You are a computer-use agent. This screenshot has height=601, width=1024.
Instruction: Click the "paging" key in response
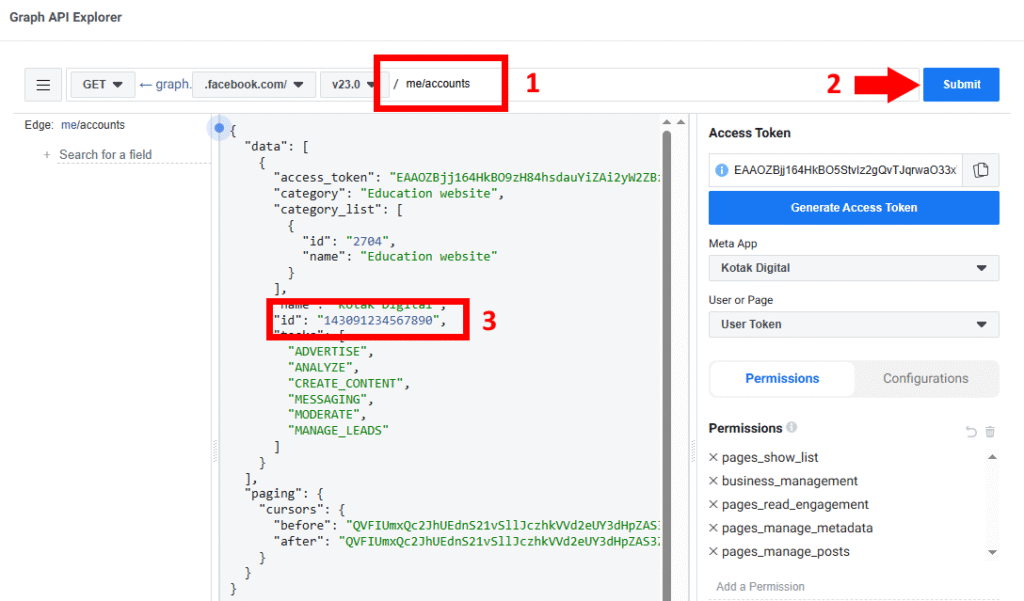[x=274, y=494]
